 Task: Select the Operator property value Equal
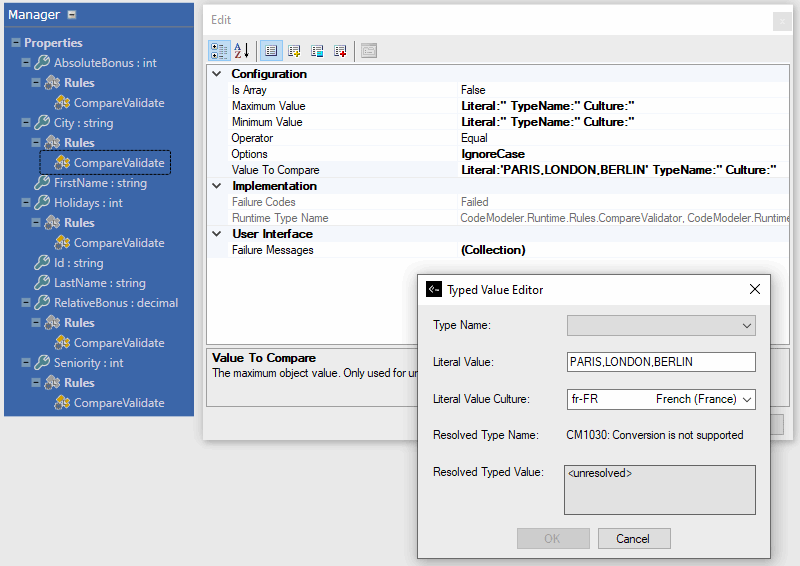click(x=474, y=138)
